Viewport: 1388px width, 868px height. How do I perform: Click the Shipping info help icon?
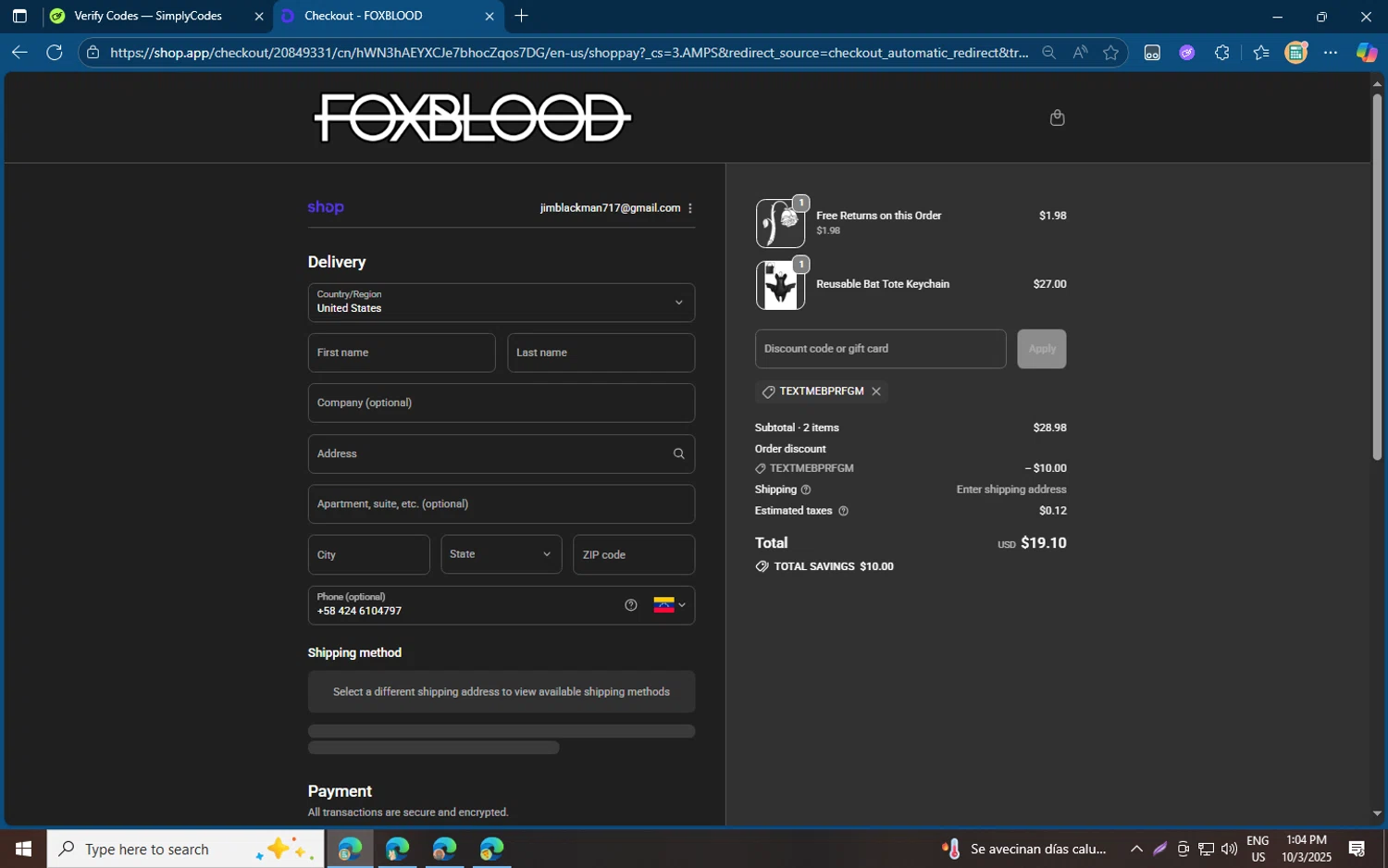point(806,490)
